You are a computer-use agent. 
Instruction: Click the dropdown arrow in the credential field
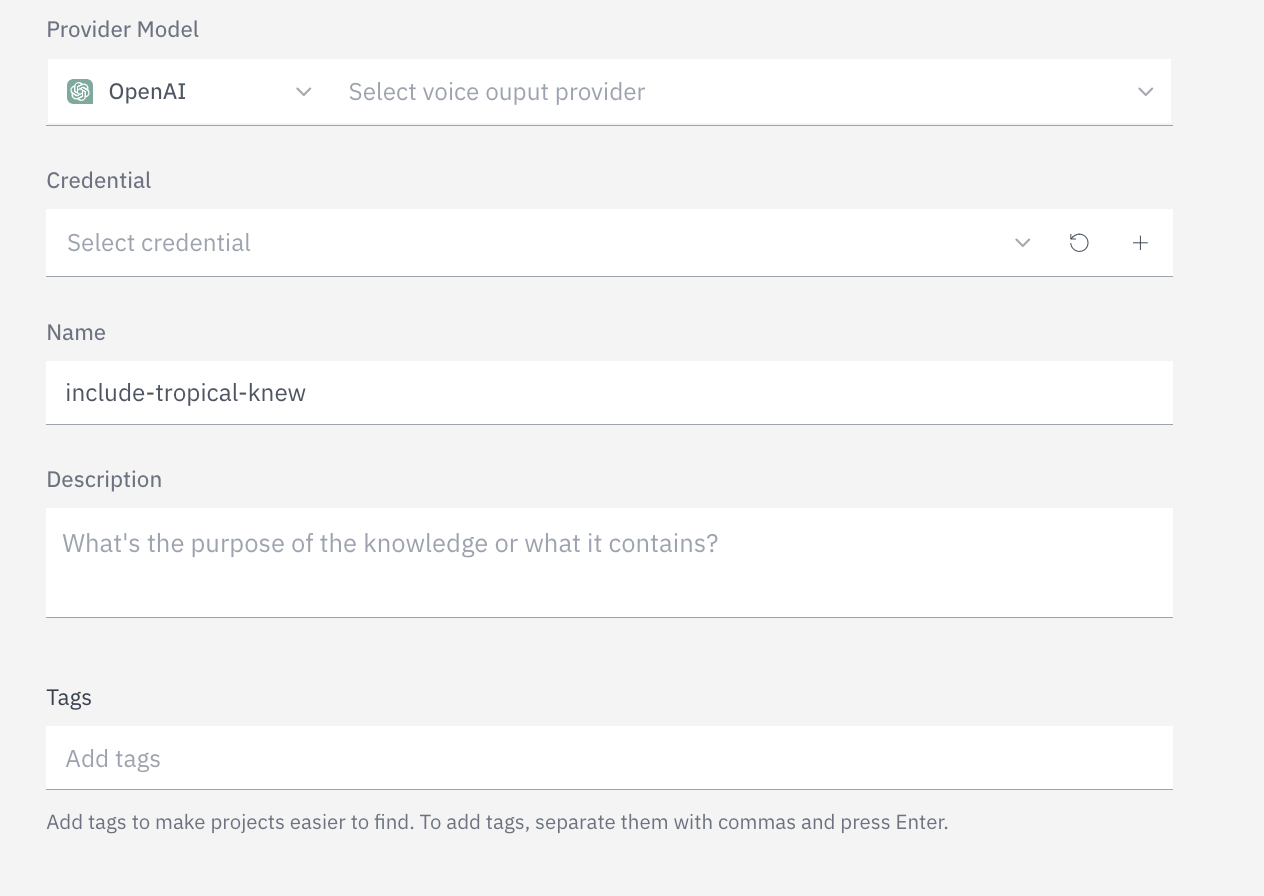1022,242
